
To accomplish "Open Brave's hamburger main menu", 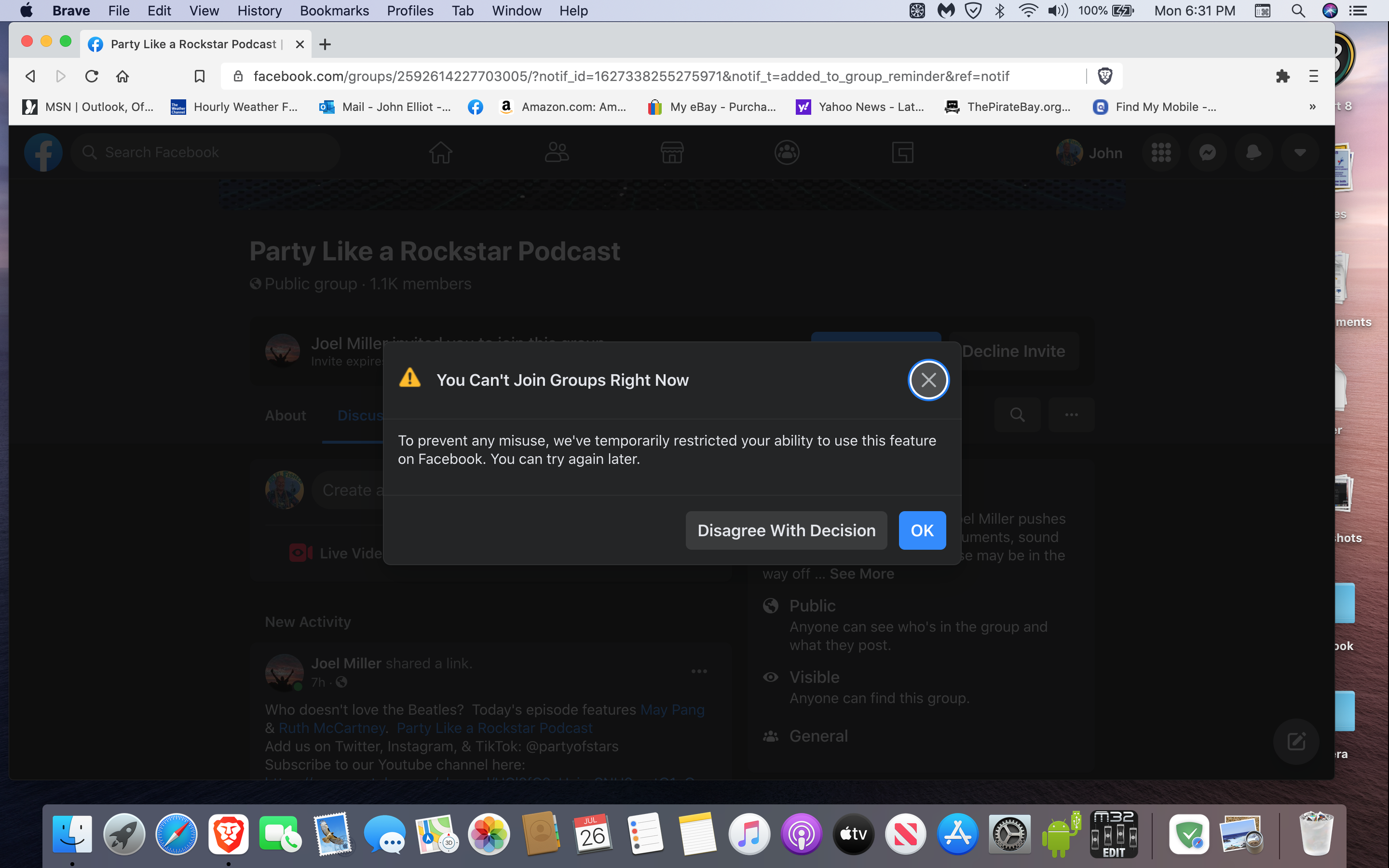I will click(1313, 76).
